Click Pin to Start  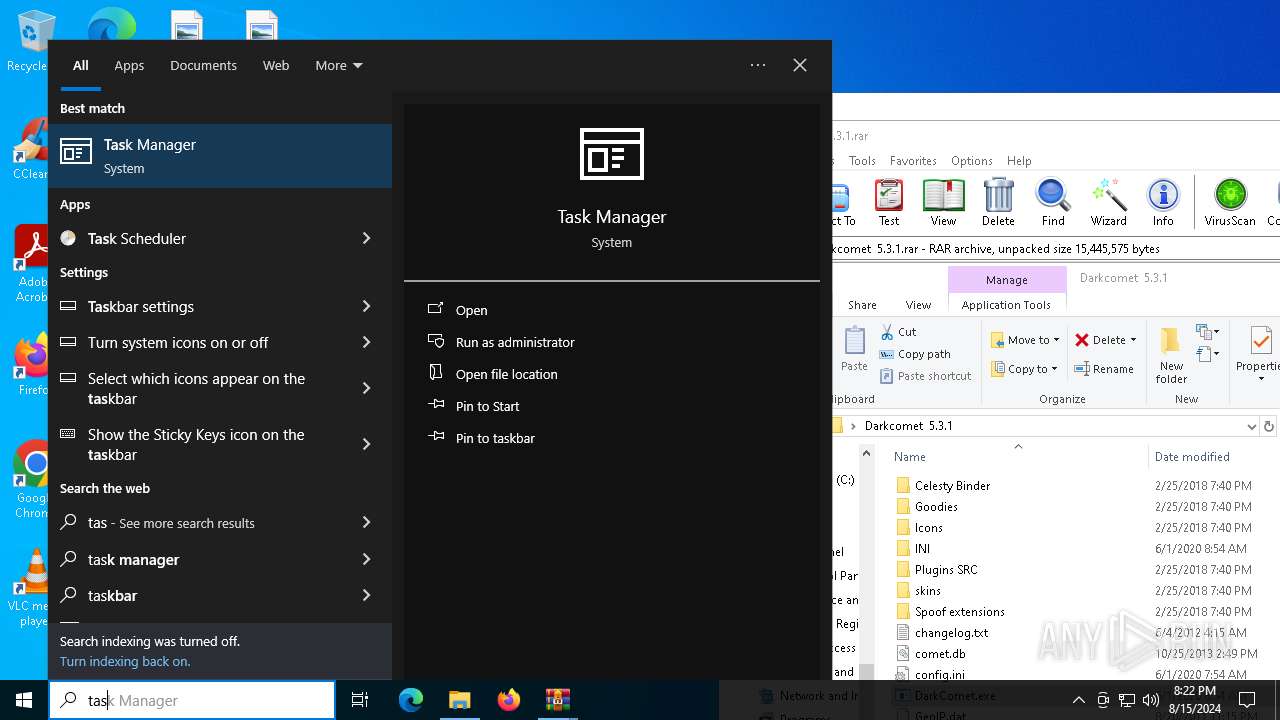pyautogui.click(x=474, y=406)
